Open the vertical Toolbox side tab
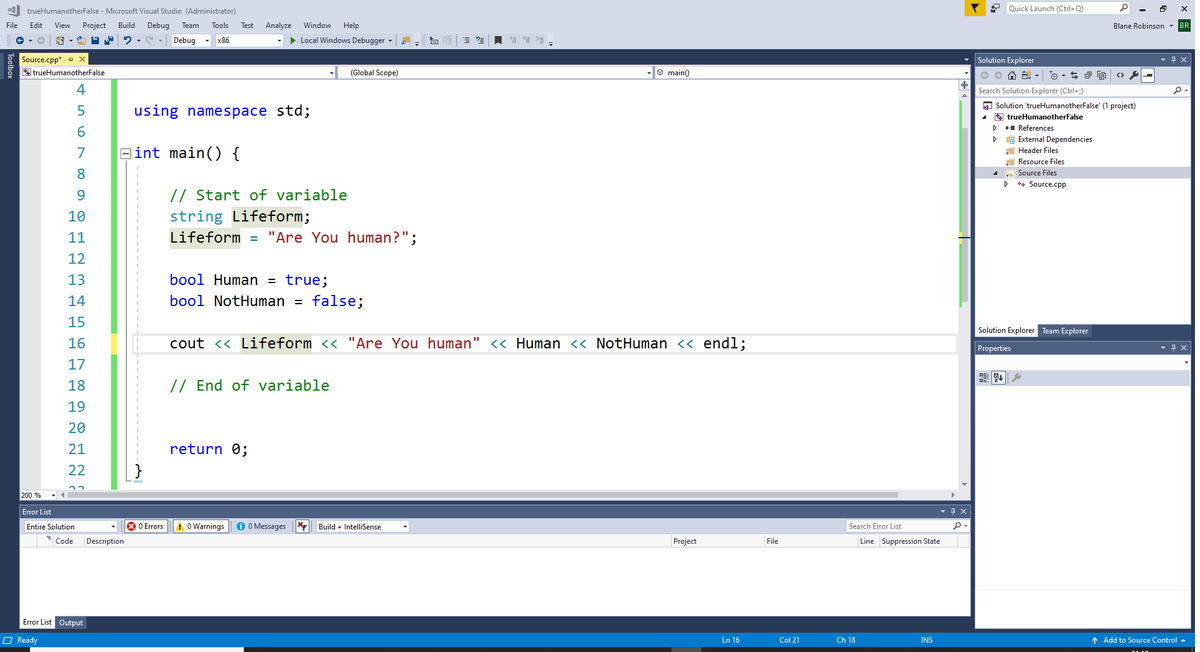Viewport: 1200px width, 652px height. [9, 66]
